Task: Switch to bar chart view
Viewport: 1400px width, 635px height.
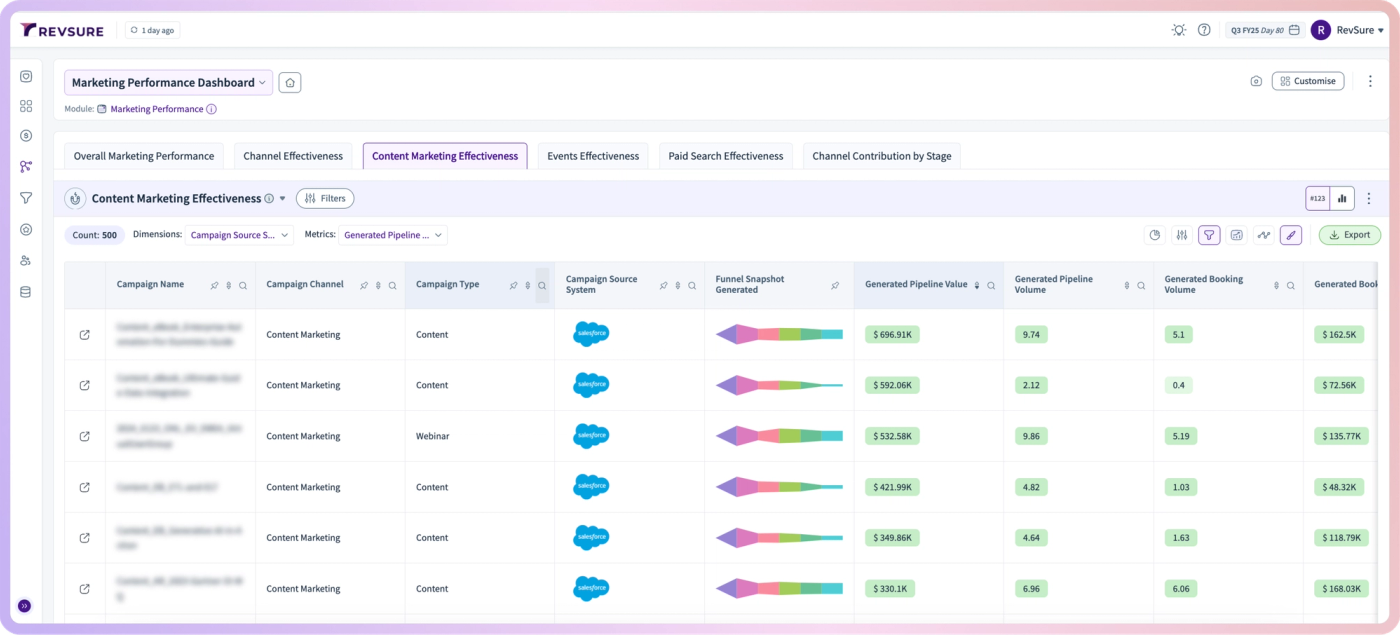Action: tap(1342, 198)
